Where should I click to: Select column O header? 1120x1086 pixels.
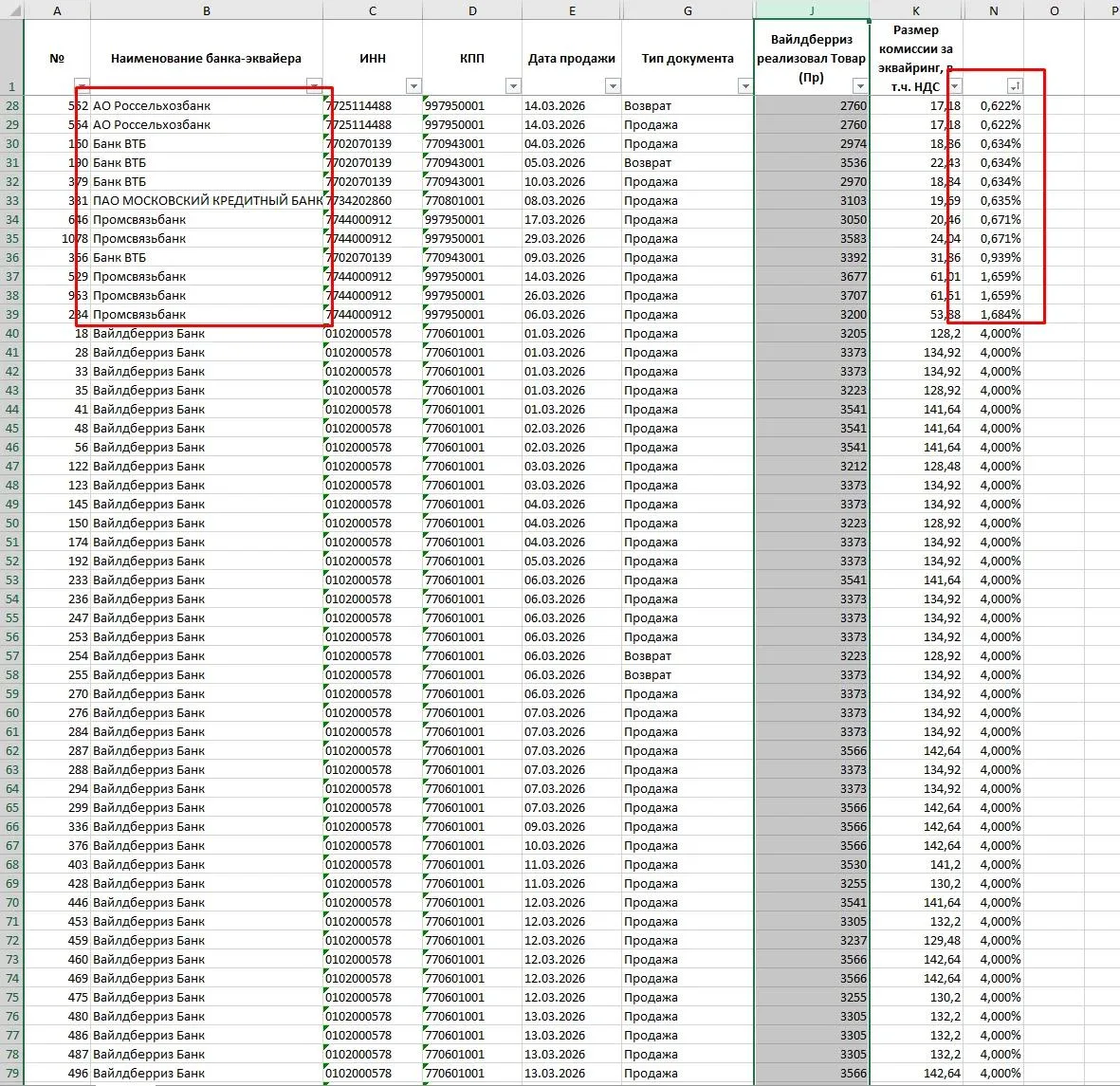pyautogui.click(x=1055, y=10)
